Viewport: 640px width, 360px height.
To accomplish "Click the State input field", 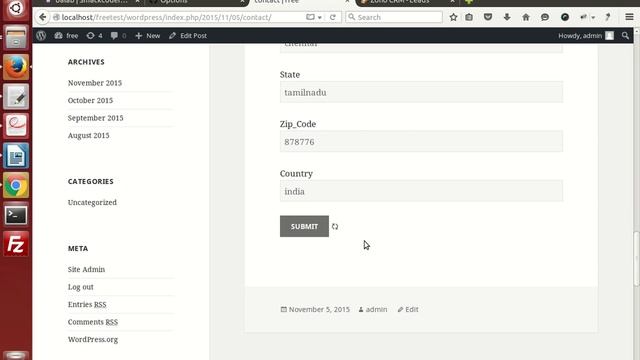I will pyautogui.click(x=421, y=92).
